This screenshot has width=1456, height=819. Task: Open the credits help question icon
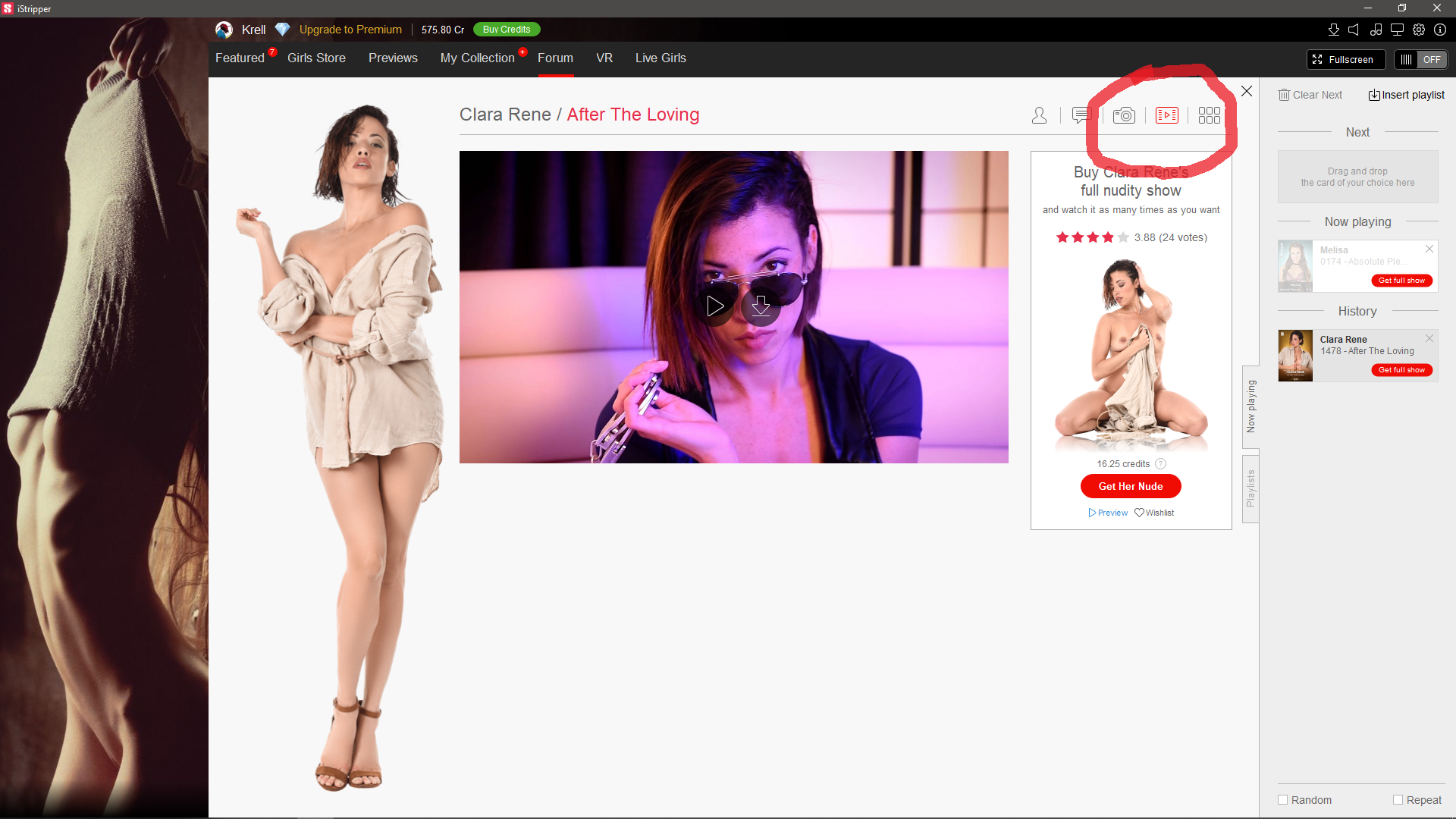point(1160,464)
